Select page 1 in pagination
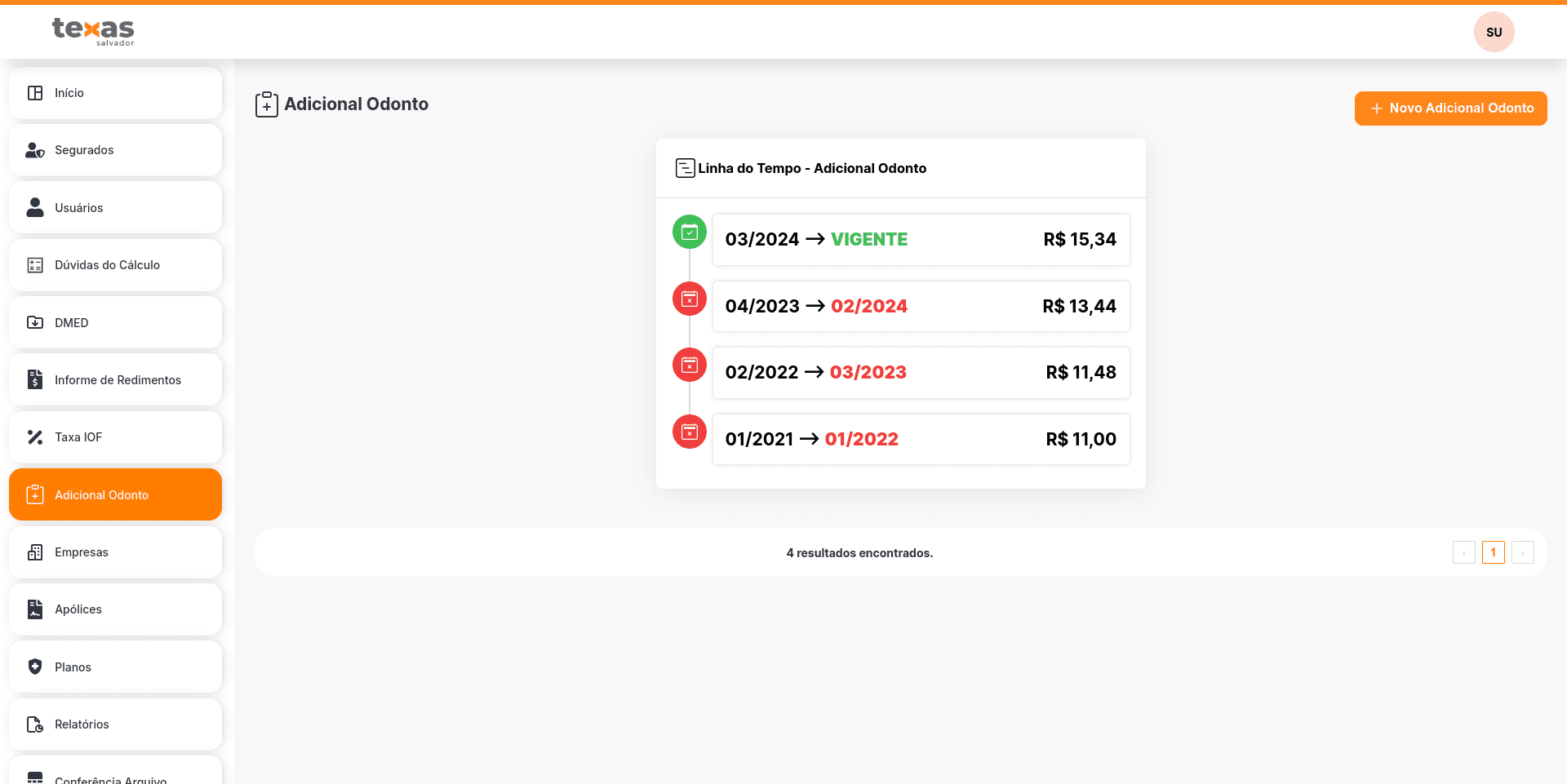The width and height of the screenshot is (1567, 784). 1493,553
